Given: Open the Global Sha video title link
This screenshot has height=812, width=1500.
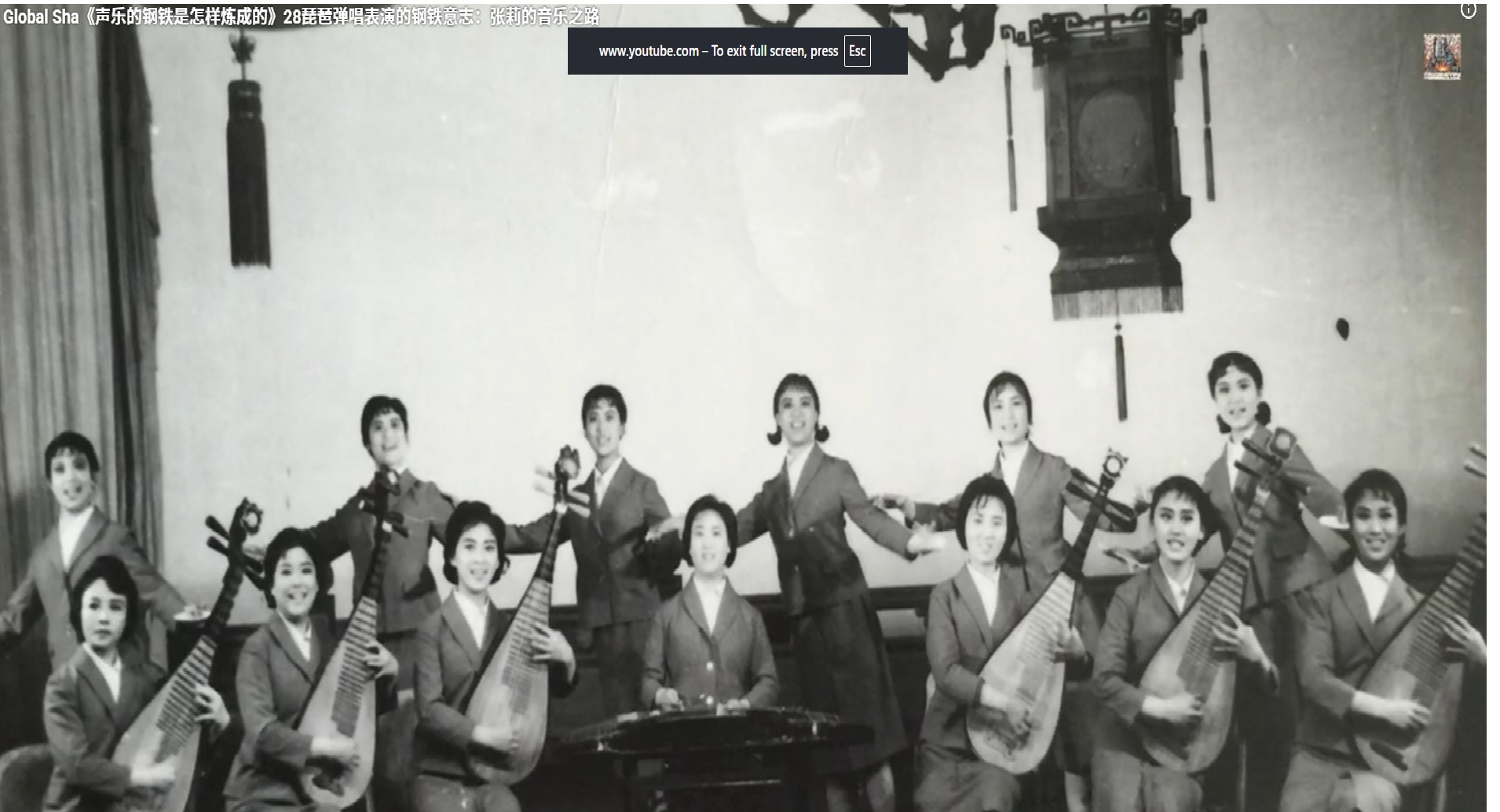Looking at the screenshot, I should pos(301,16).
